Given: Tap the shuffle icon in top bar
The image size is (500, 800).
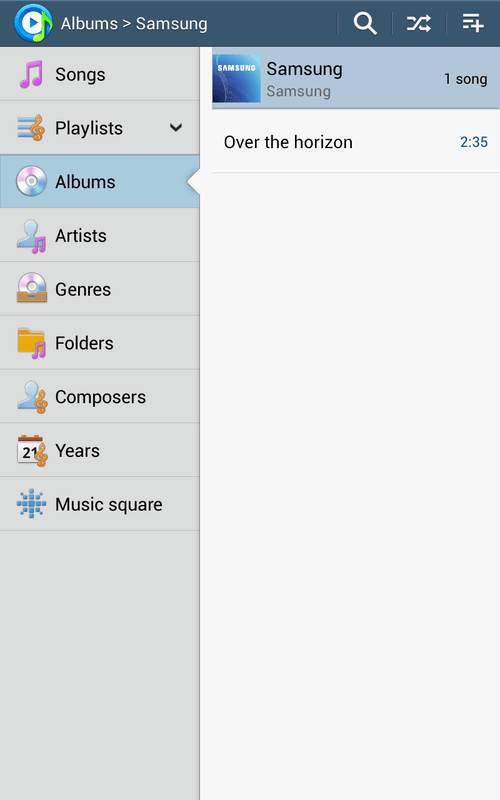Looking at the screenshot, I should [x=419, y=23].
